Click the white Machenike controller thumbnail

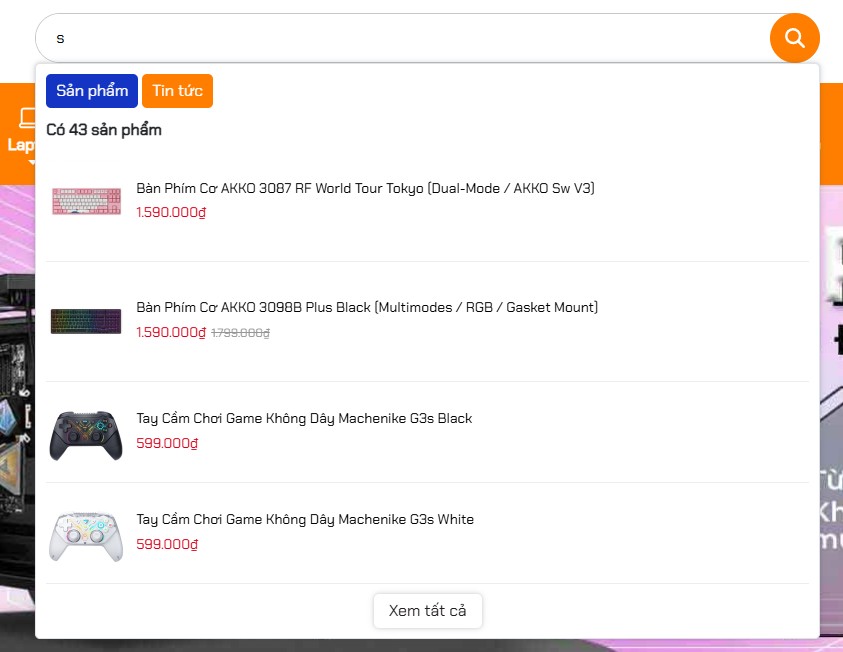coord(86,536)
